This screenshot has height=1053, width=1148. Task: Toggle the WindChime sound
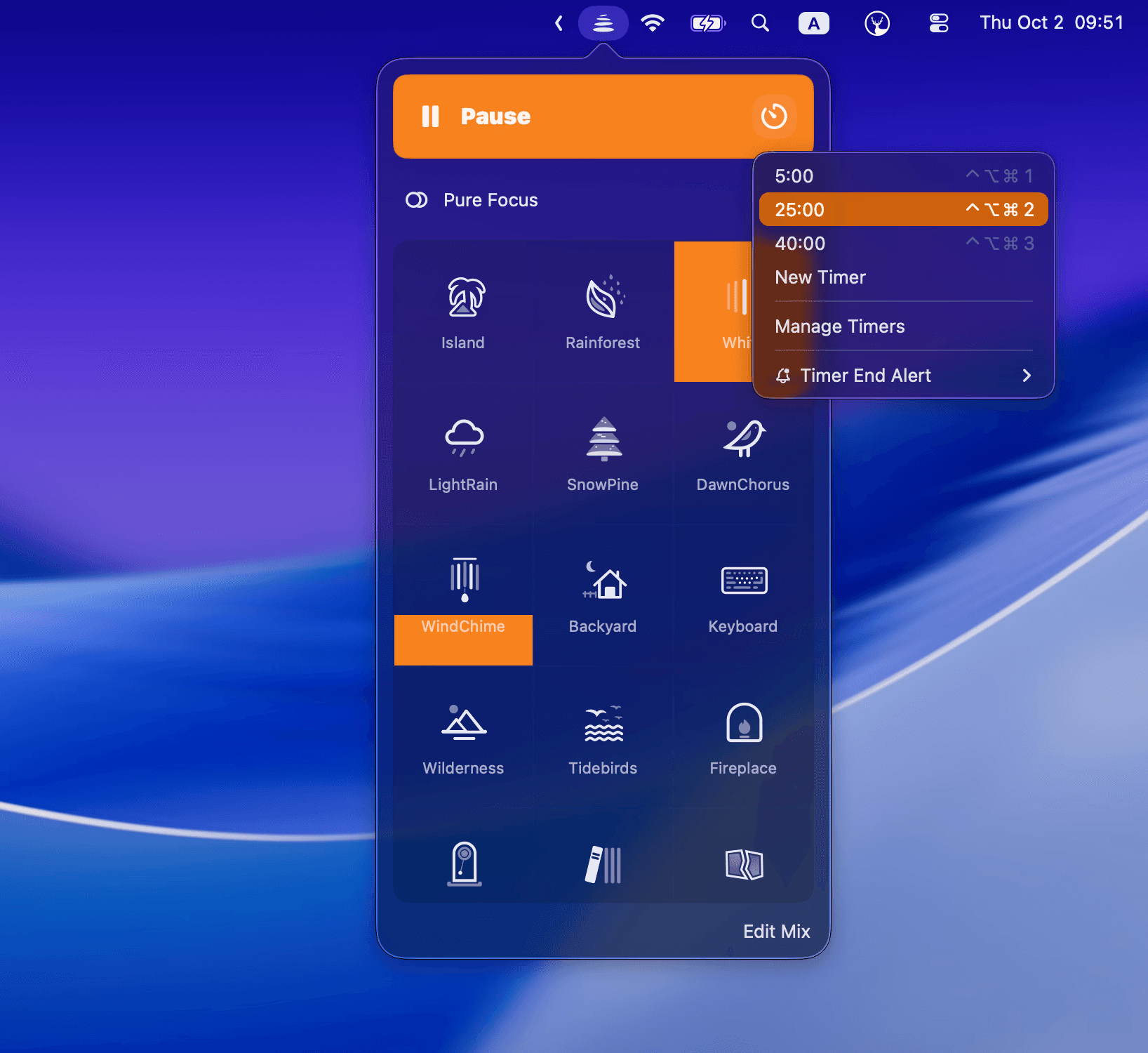[x=463, y=596]
